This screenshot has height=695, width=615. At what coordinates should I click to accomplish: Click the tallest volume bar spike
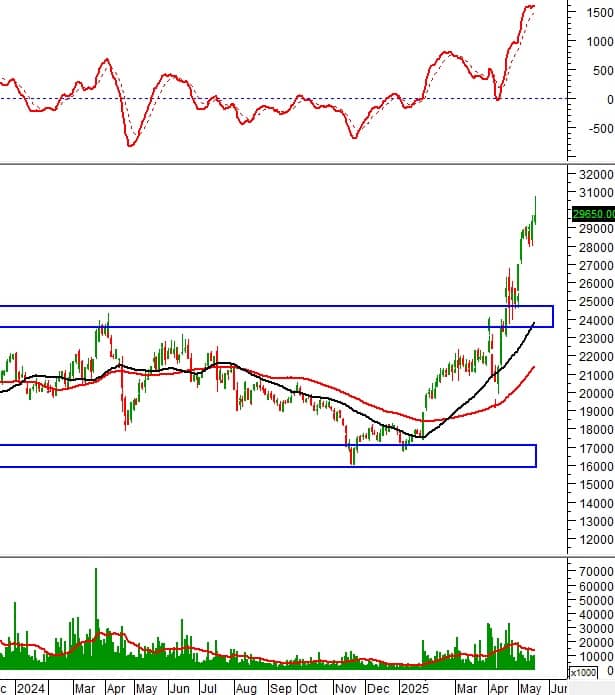(x=96, y=618)
